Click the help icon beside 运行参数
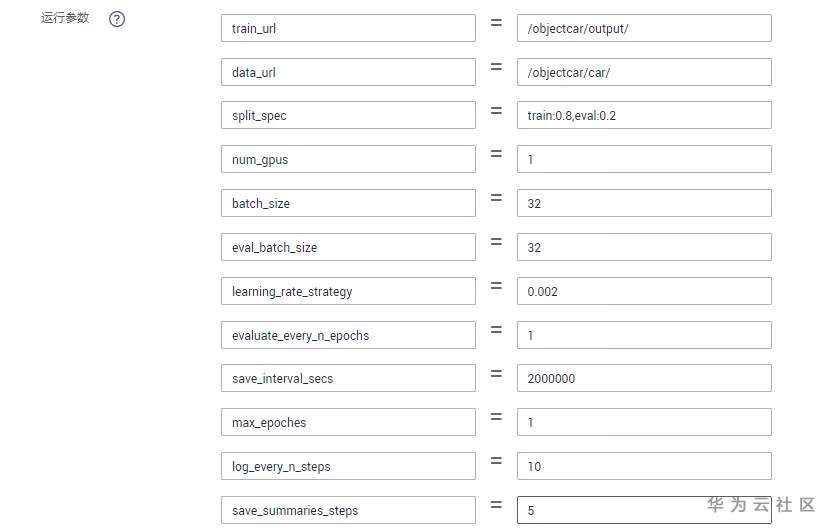 point(117,19)
